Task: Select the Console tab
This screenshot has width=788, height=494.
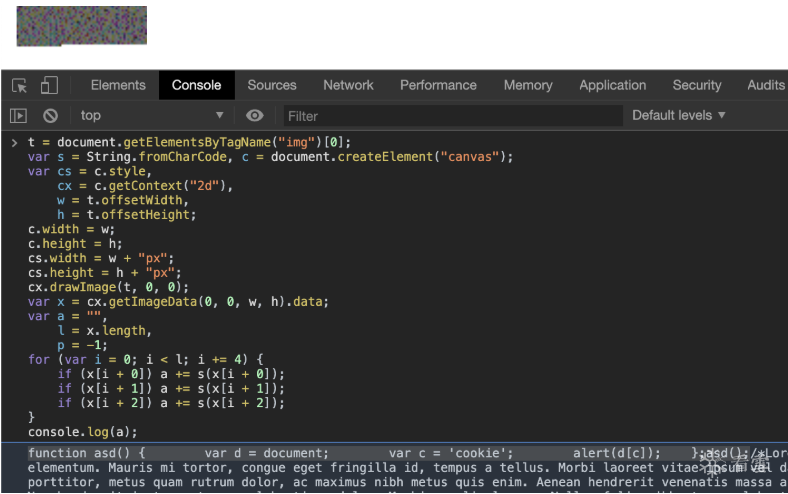Action: 196,85
